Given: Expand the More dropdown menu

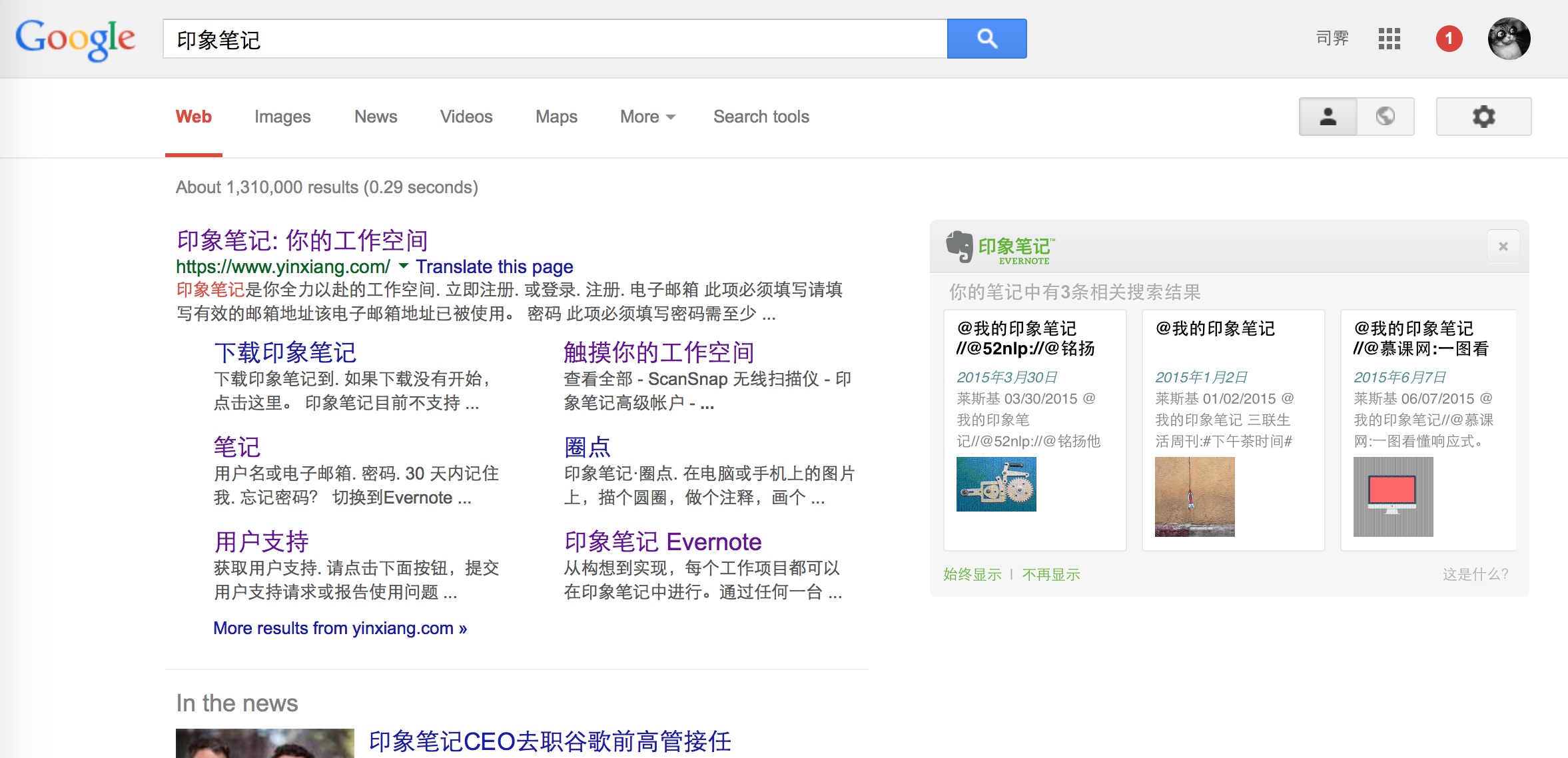Looking at the screenshot, I should 647,117.
